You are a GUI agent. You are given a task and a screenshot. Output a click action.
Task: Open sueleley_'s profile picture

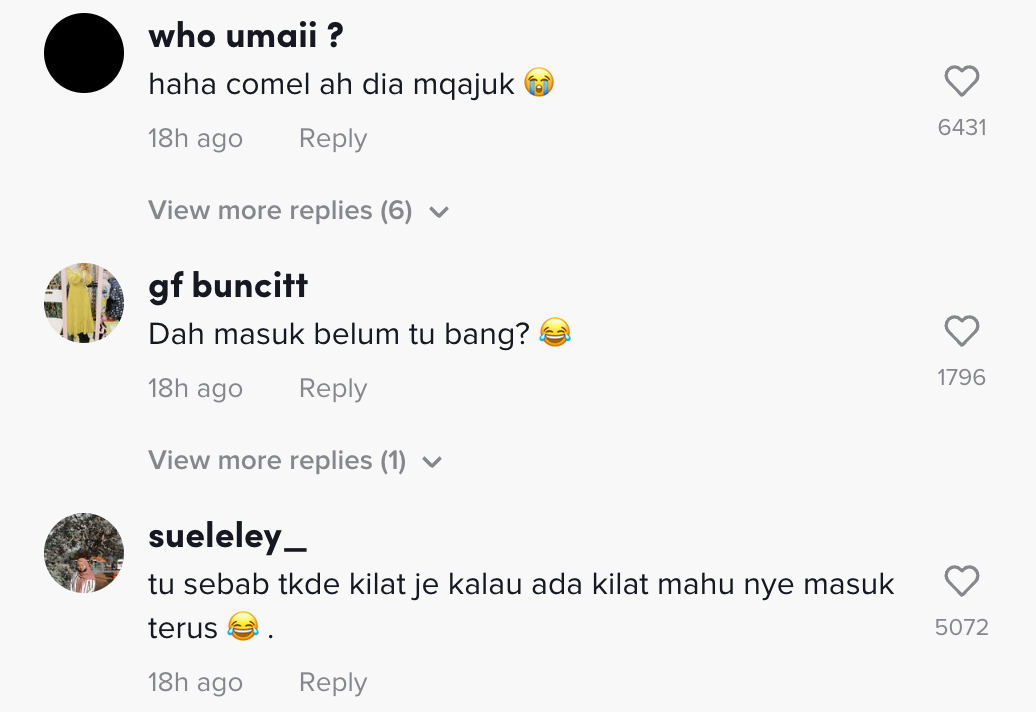tap(84, 553)
